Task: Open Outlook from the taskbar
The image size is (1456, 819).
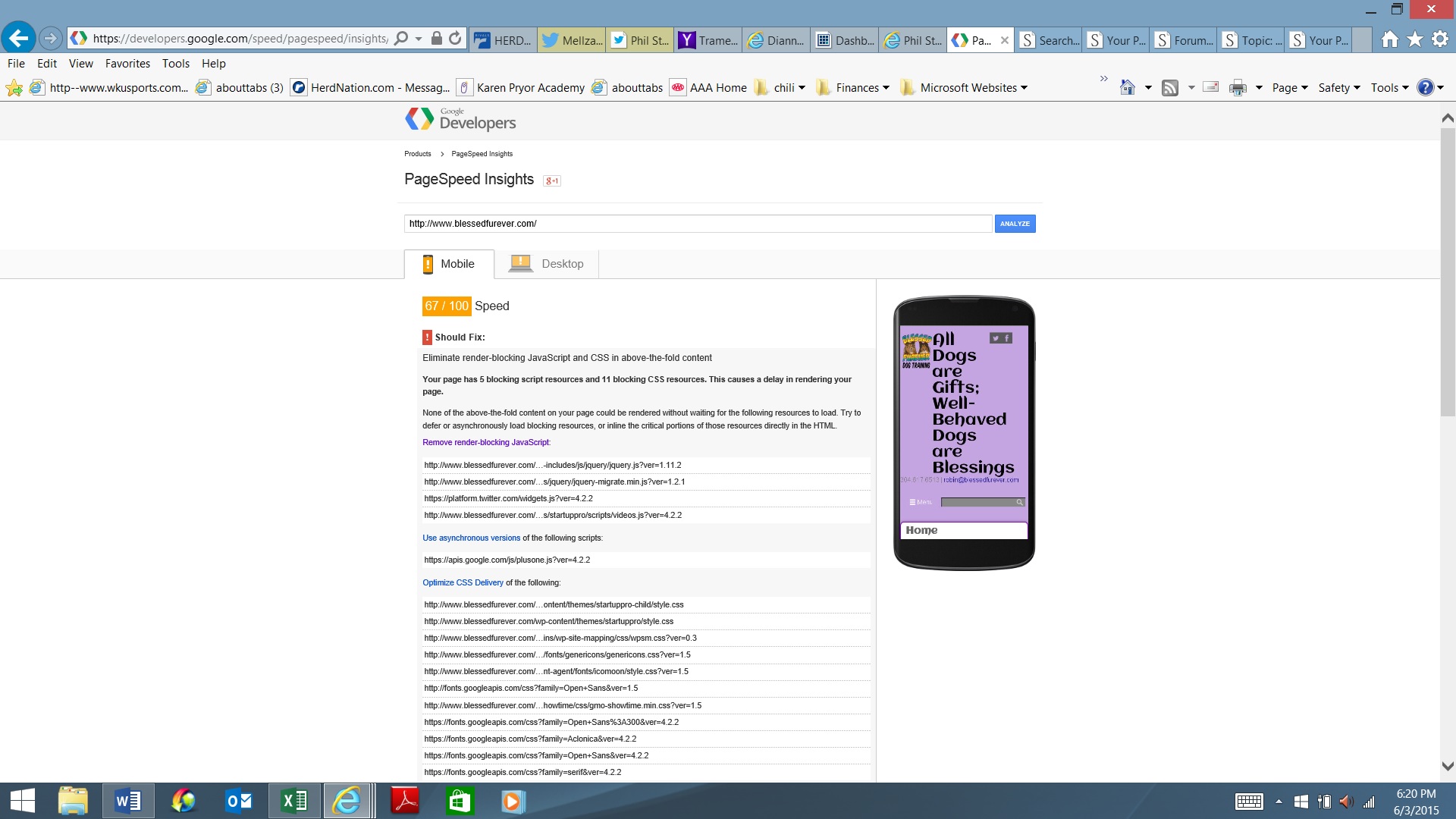Action: coord(239,802)
